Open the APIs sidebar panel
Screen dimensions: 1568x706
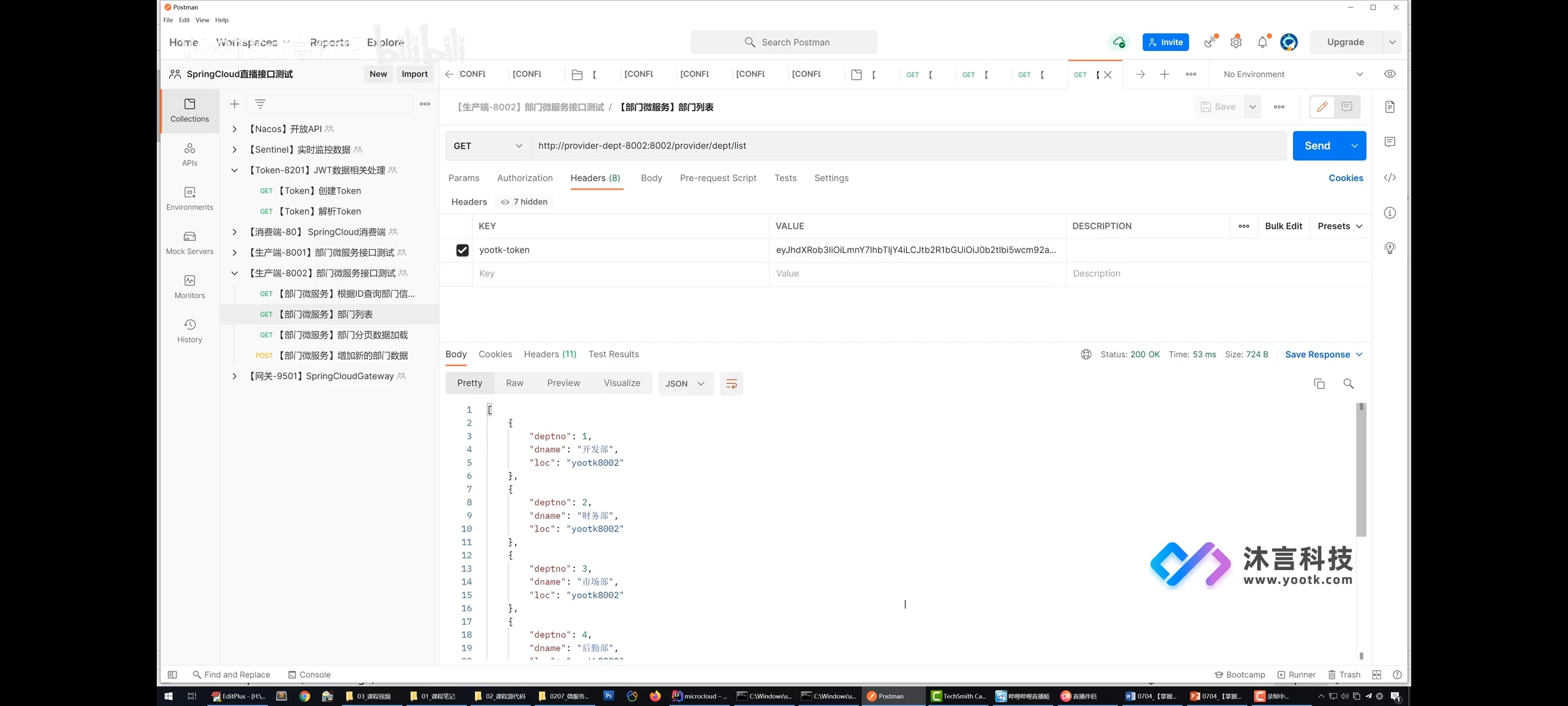189,155
